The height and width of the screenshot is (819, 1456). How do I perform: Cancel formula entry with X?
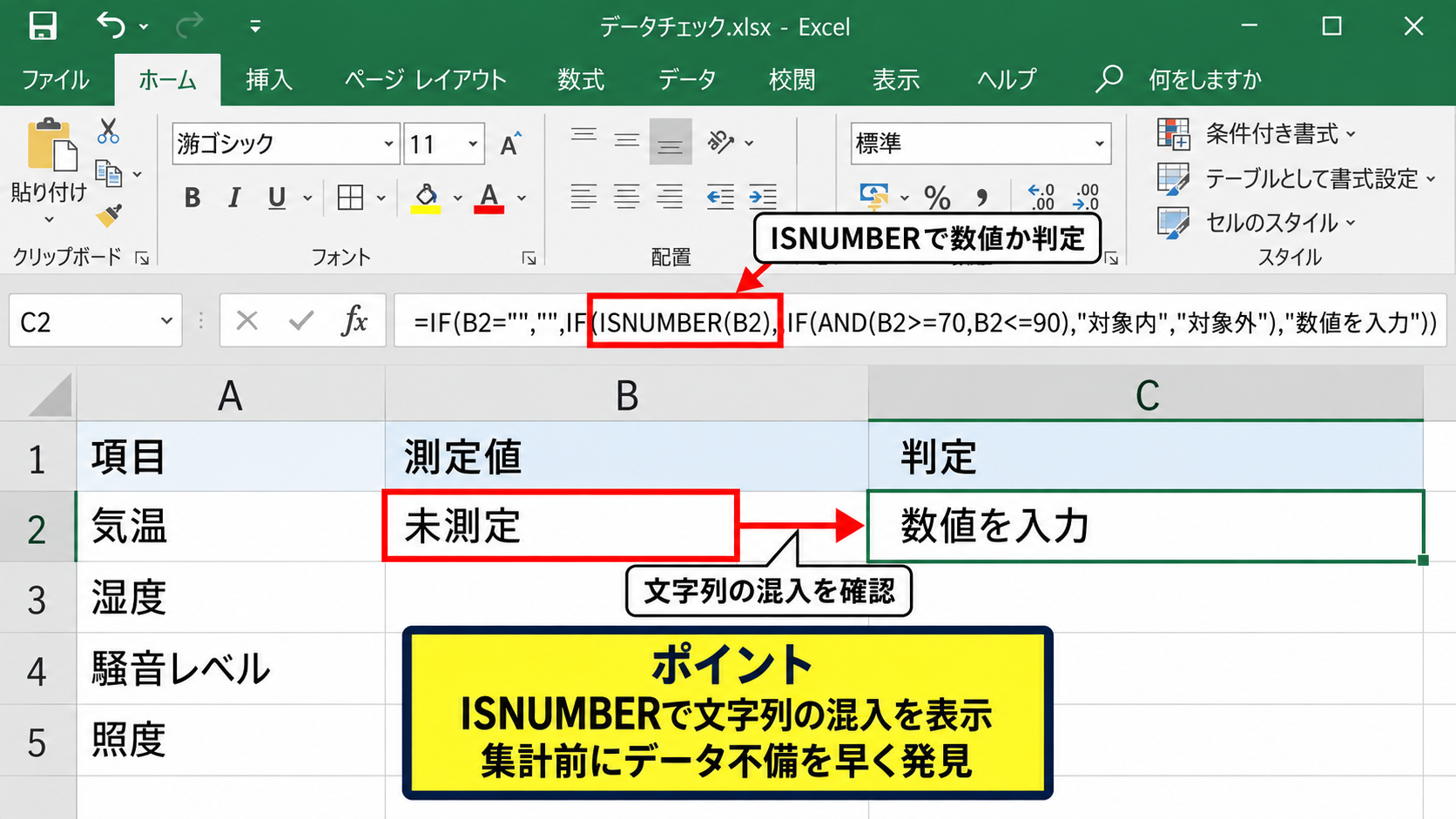[x=247, y=321]
